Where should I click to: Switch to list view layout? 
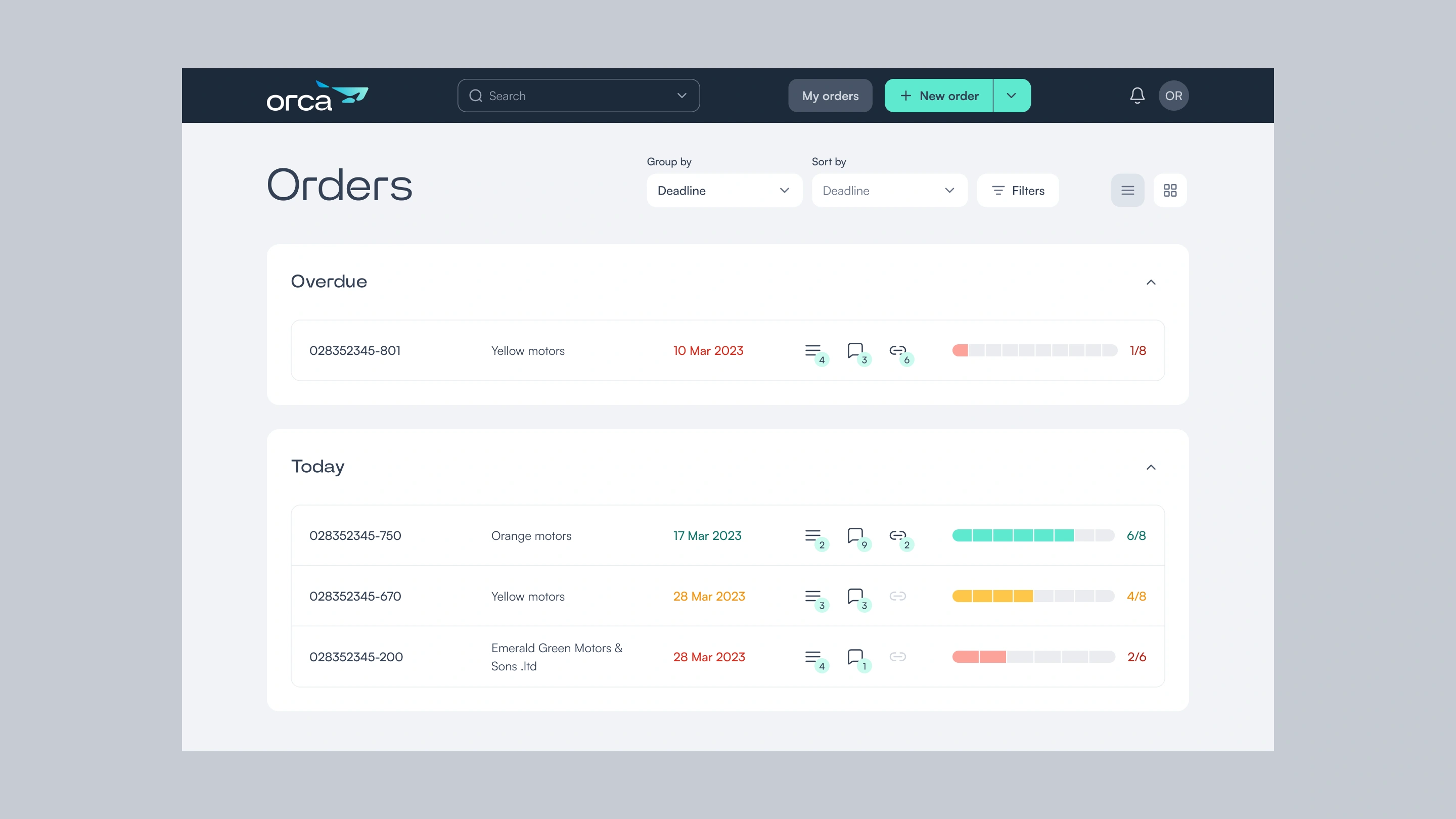pos(1127,191)
